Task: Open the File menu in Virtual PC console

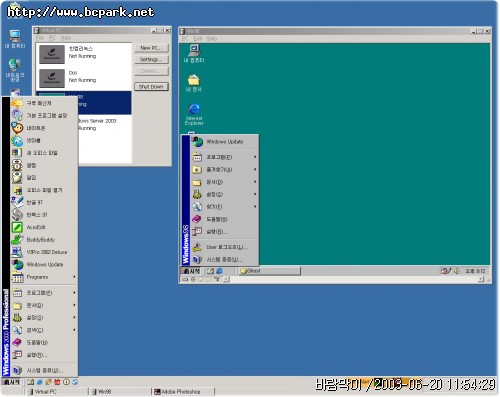Action: tap(40, 38)
